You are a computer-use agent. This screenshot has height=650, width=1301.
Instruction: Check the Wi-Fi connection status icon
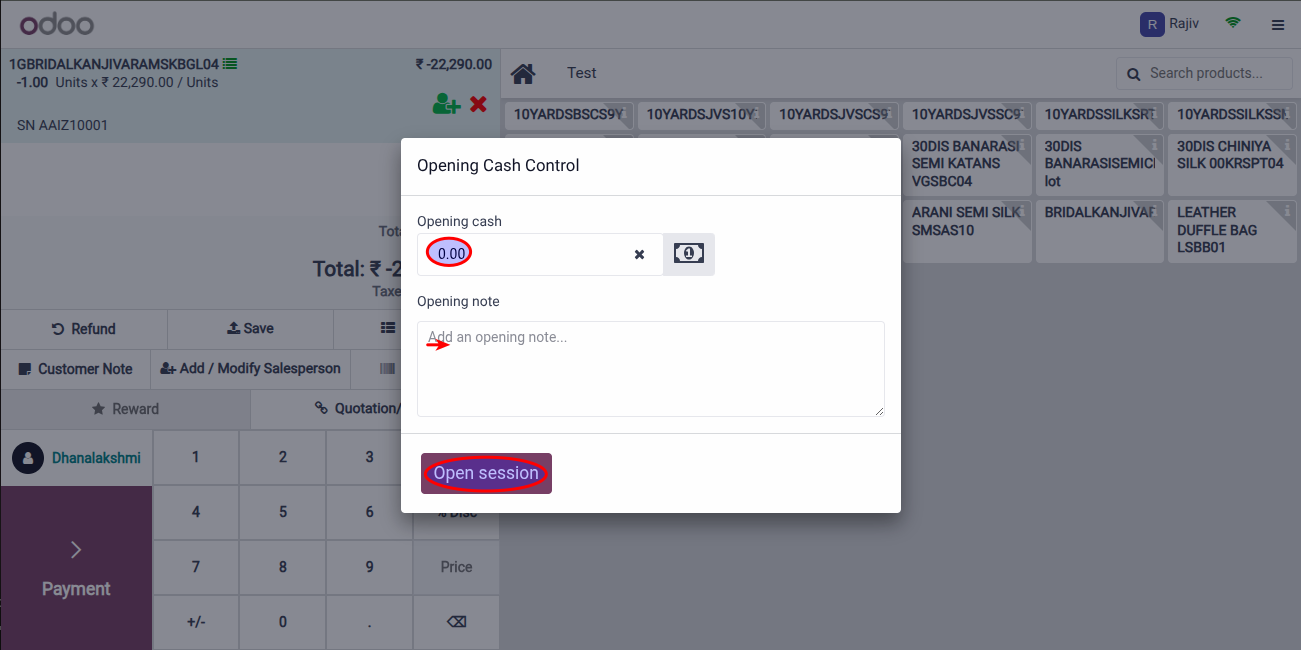pyautogui.click(x=1233, y=23)
